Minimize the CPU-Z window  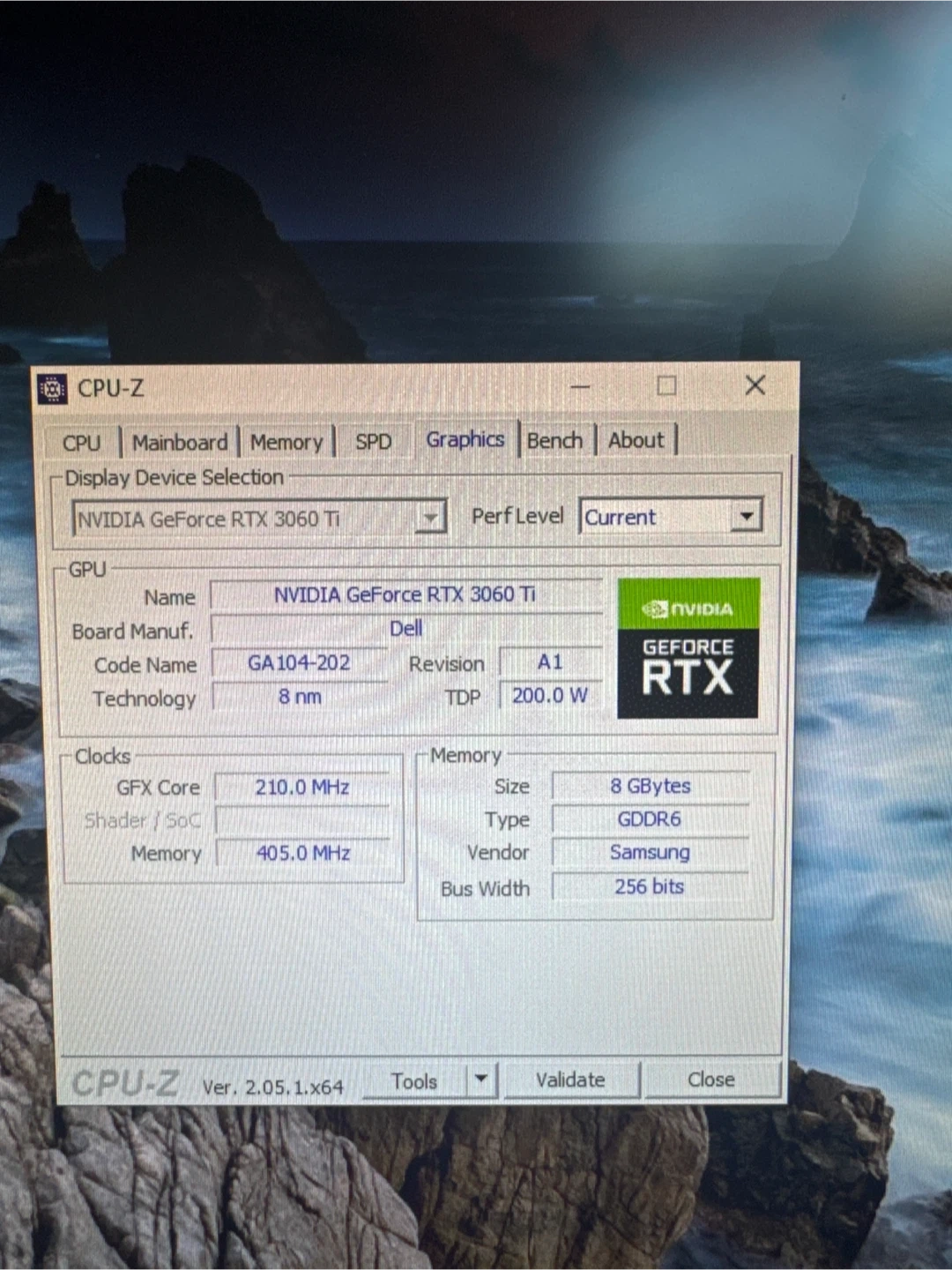click(580, 386)
